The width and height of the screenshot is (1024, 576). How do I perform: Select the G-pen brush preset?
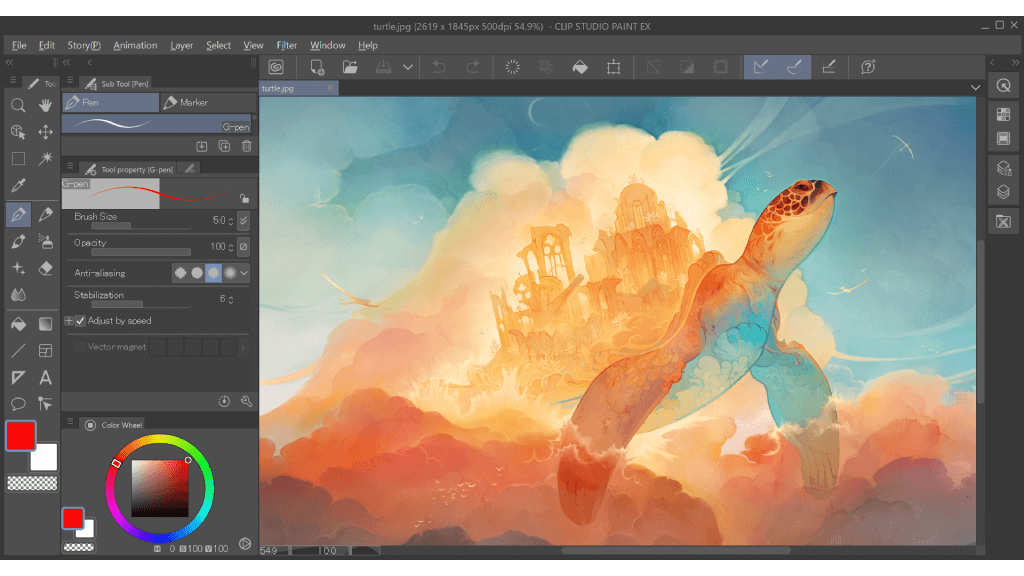coord(156,124)
